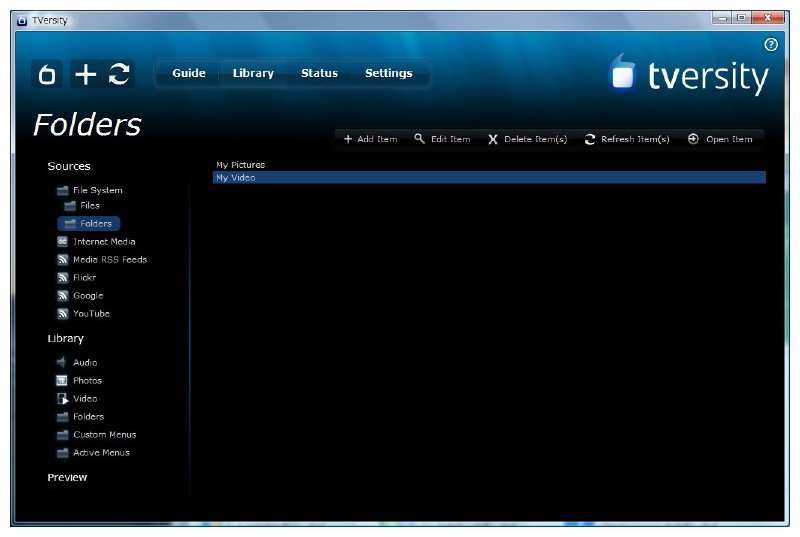
Task: Open the Settings tab
Action: (x=388, y=73)
